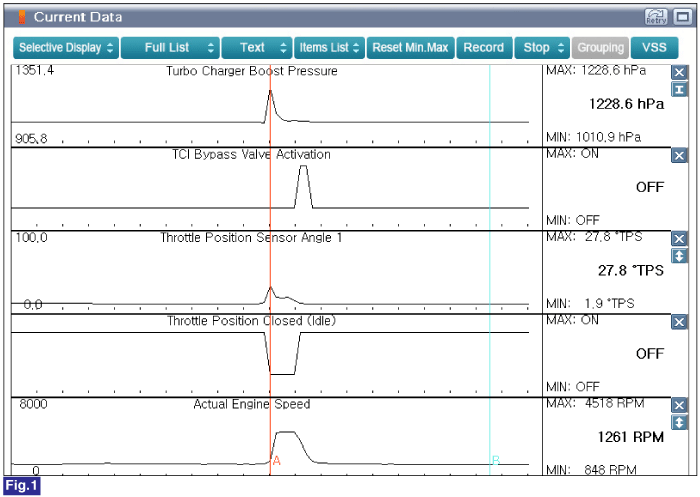Click the Actual Engine Speed graph title
Screen dimensions: 700x497
click(252, 404)
